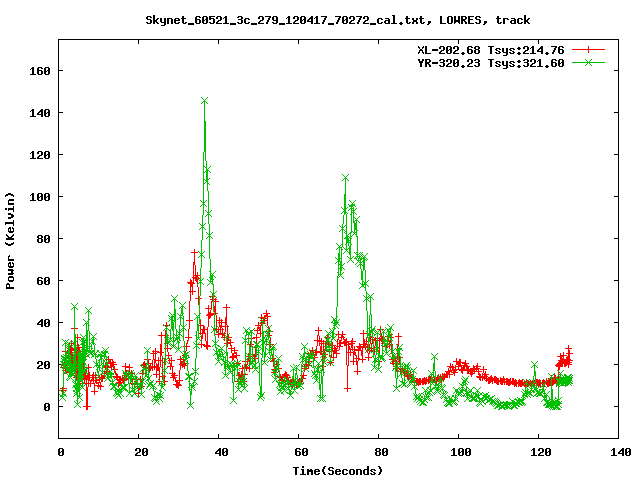640x480 pixels.
Task: Click the tallest green peak near 146 Kelvin
Action: point(204,100)
